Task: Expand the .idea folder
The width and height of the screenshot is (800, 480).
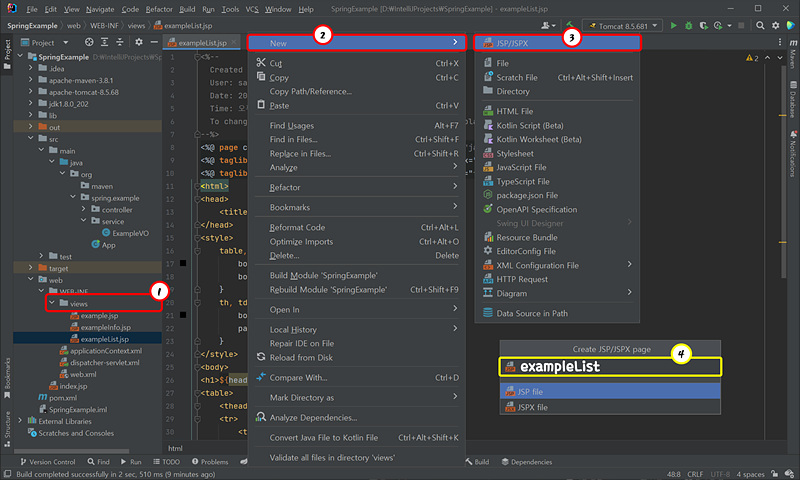Action: tap(31, 68)
